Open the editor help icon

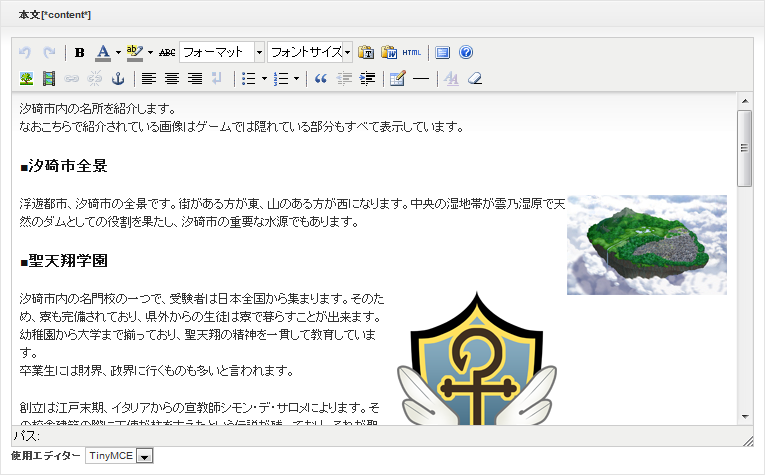tap(465, 53)
